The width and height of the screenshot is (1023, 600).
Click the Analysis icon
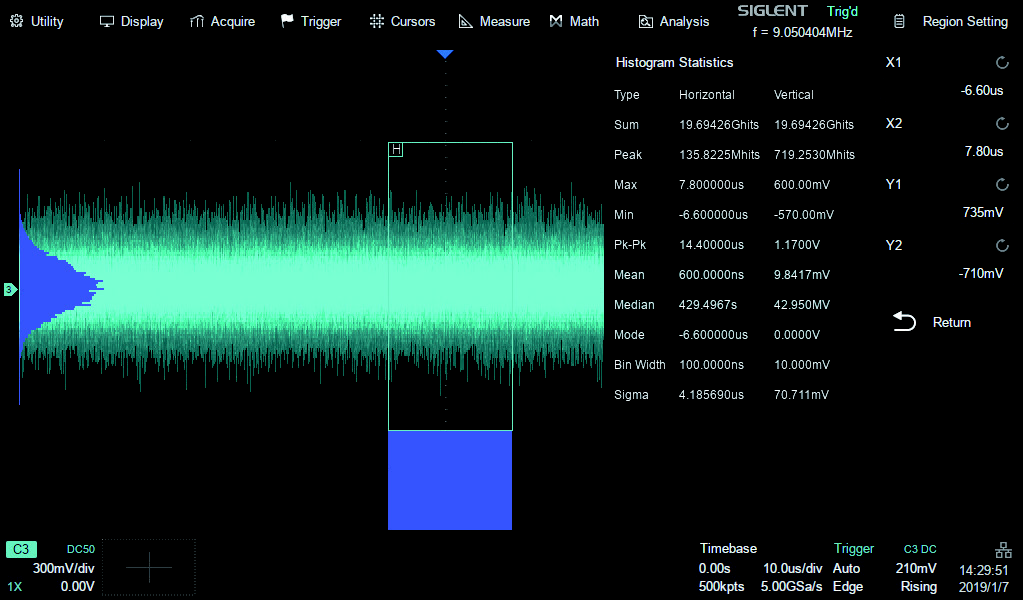[645, 22]
